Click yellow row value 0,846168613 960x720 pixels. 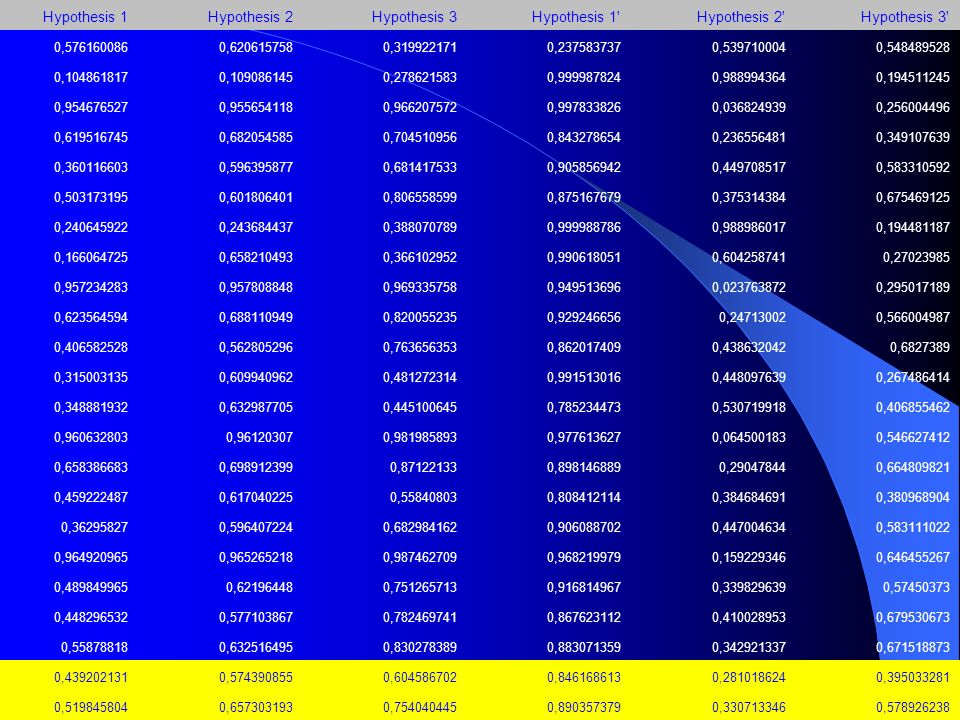[584, 677]
